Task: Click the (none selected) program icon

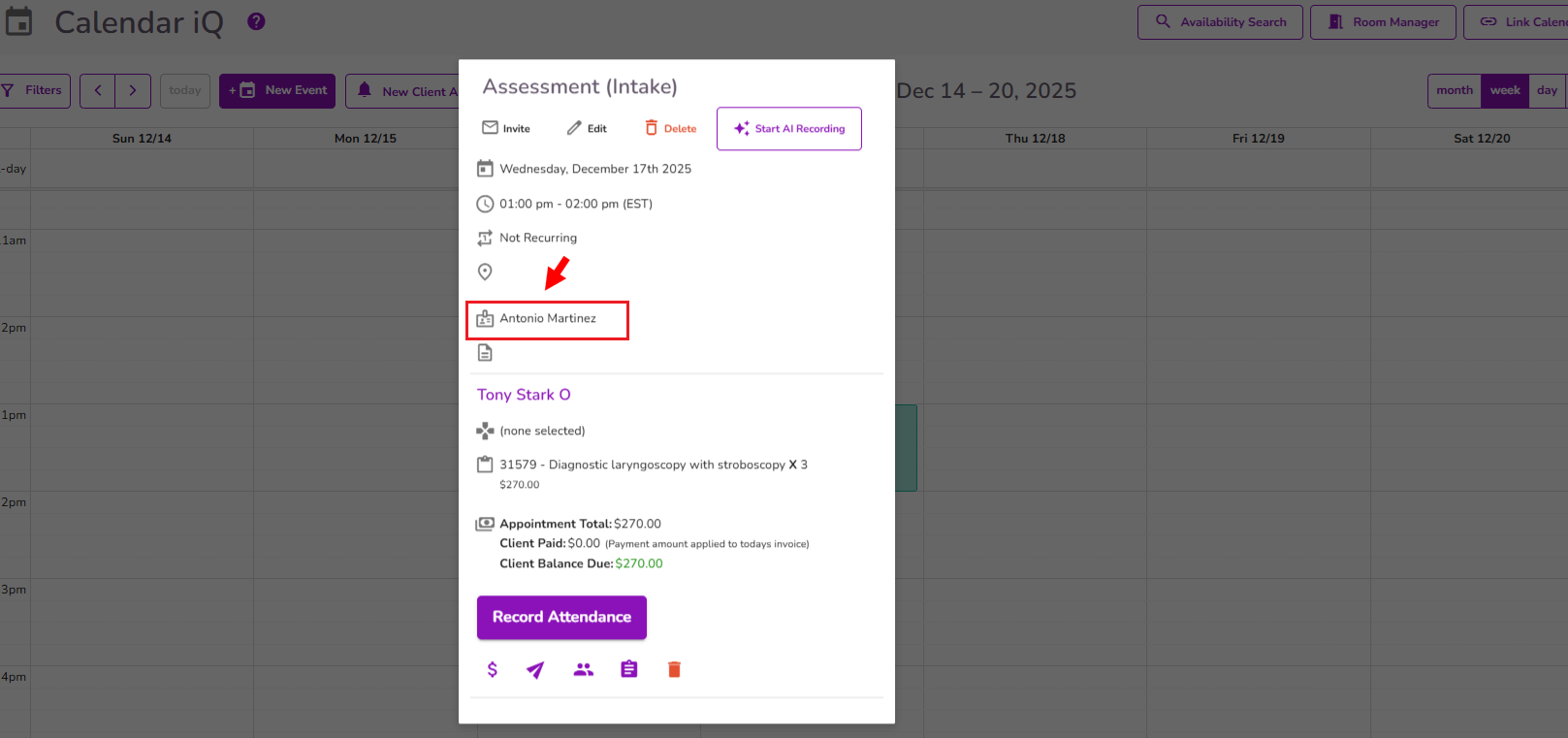Action: pyautogui.click(x=485, y=431)
